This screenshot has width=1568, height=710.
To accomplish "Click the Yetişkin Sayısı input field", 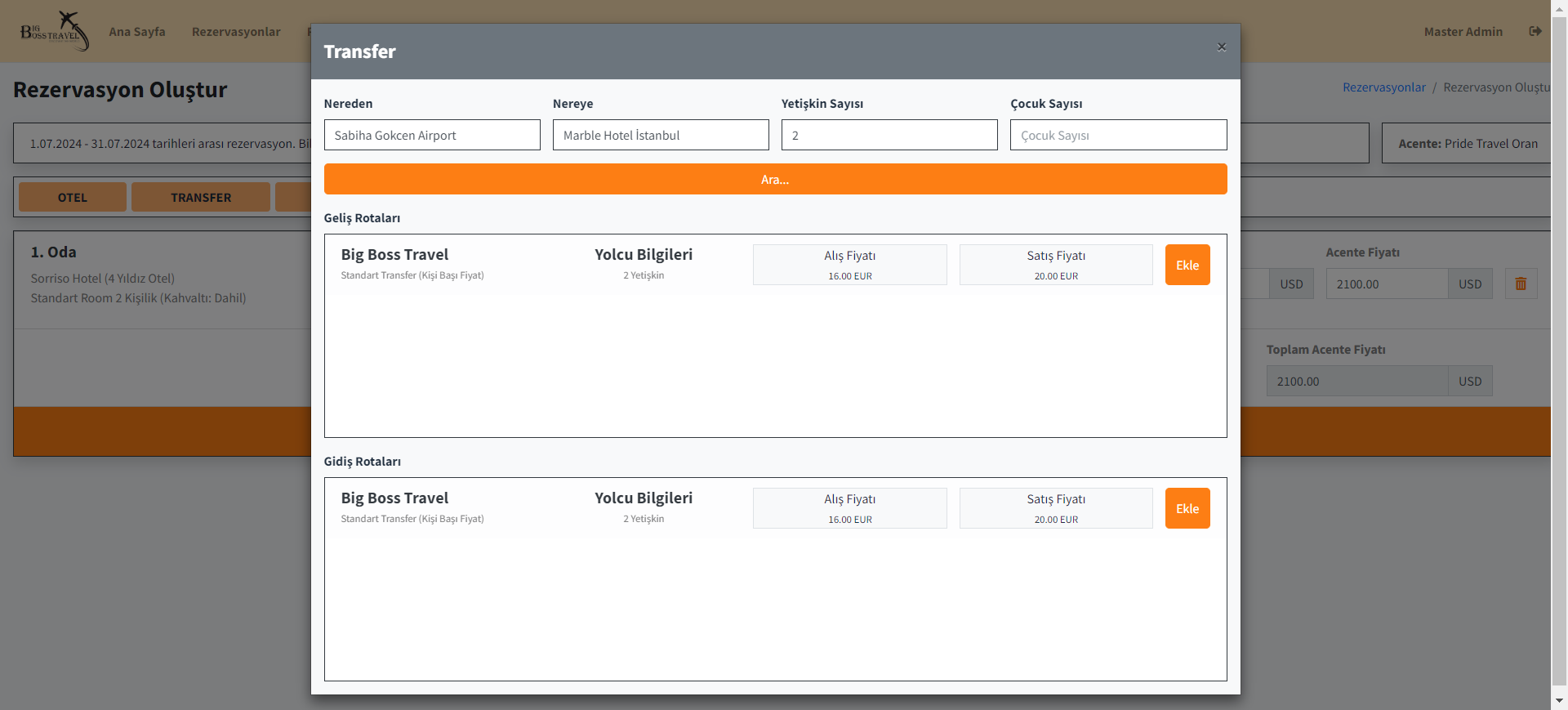I will [889, 135].
